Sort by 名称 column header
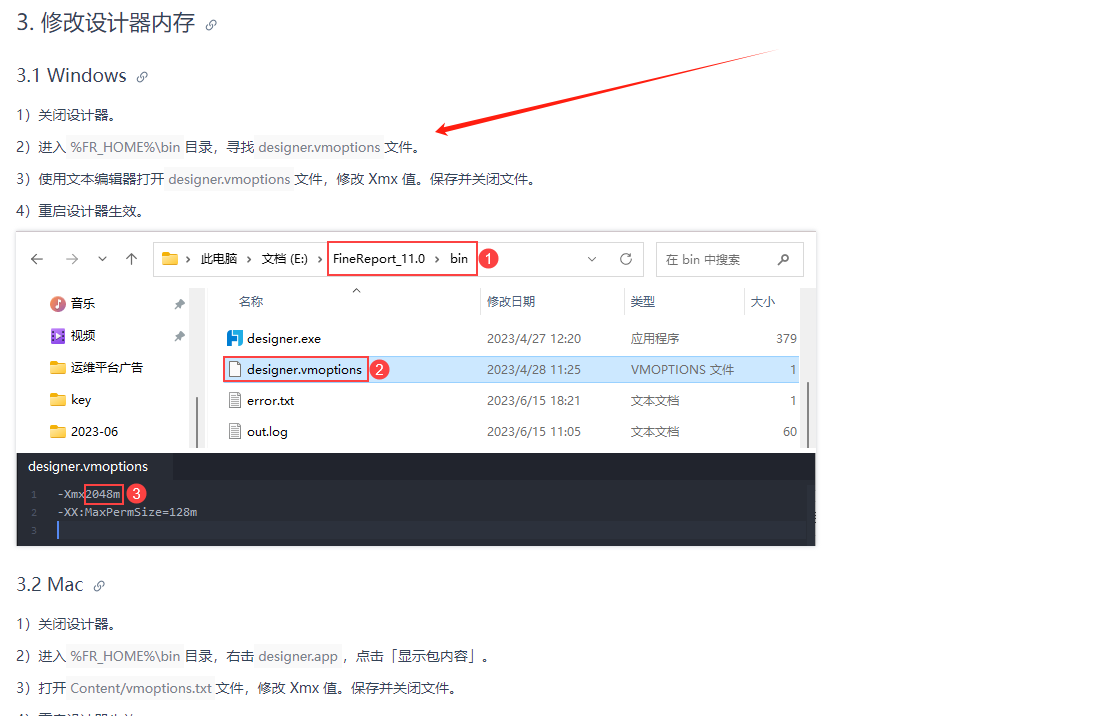1099x716 pixels. tap(251, 302)
